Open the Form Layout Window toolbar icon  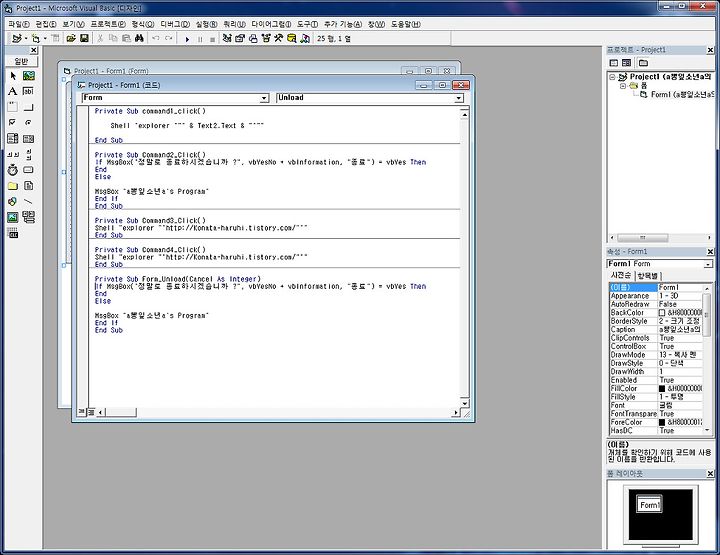pyautogui.click(x=253, y=39)
